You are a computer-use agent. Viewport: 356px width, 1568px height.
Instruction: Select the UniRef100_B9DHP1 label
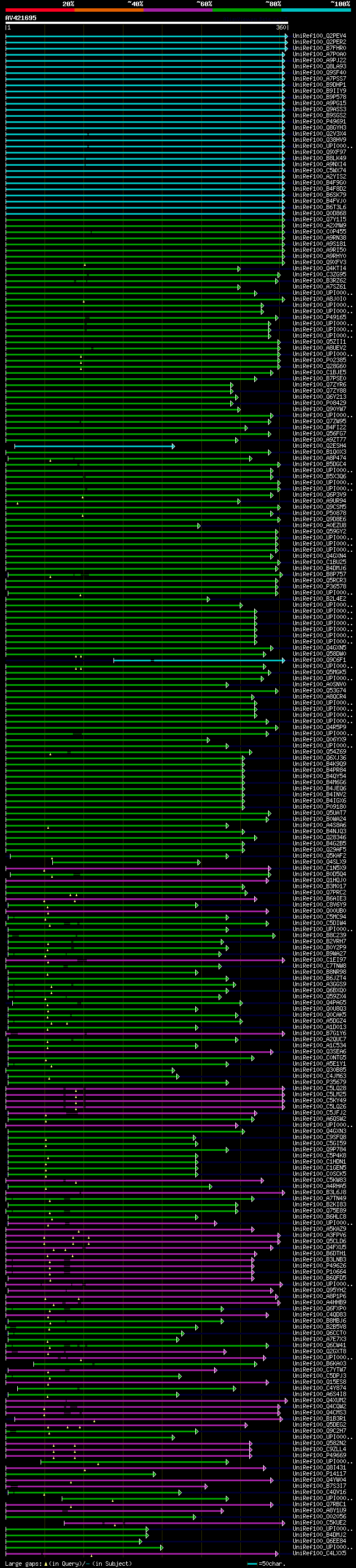(319, 85)
